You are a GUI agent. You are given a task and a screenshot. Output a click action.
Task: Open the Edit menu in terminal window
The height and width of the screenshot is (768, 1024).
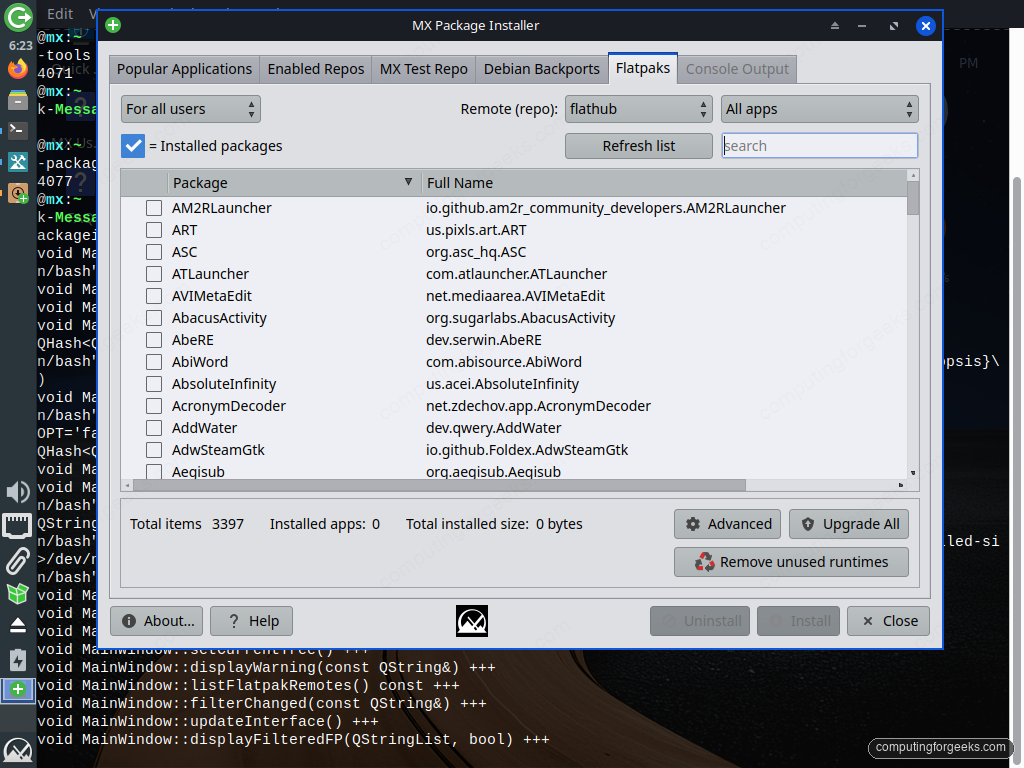pos(59,14)
